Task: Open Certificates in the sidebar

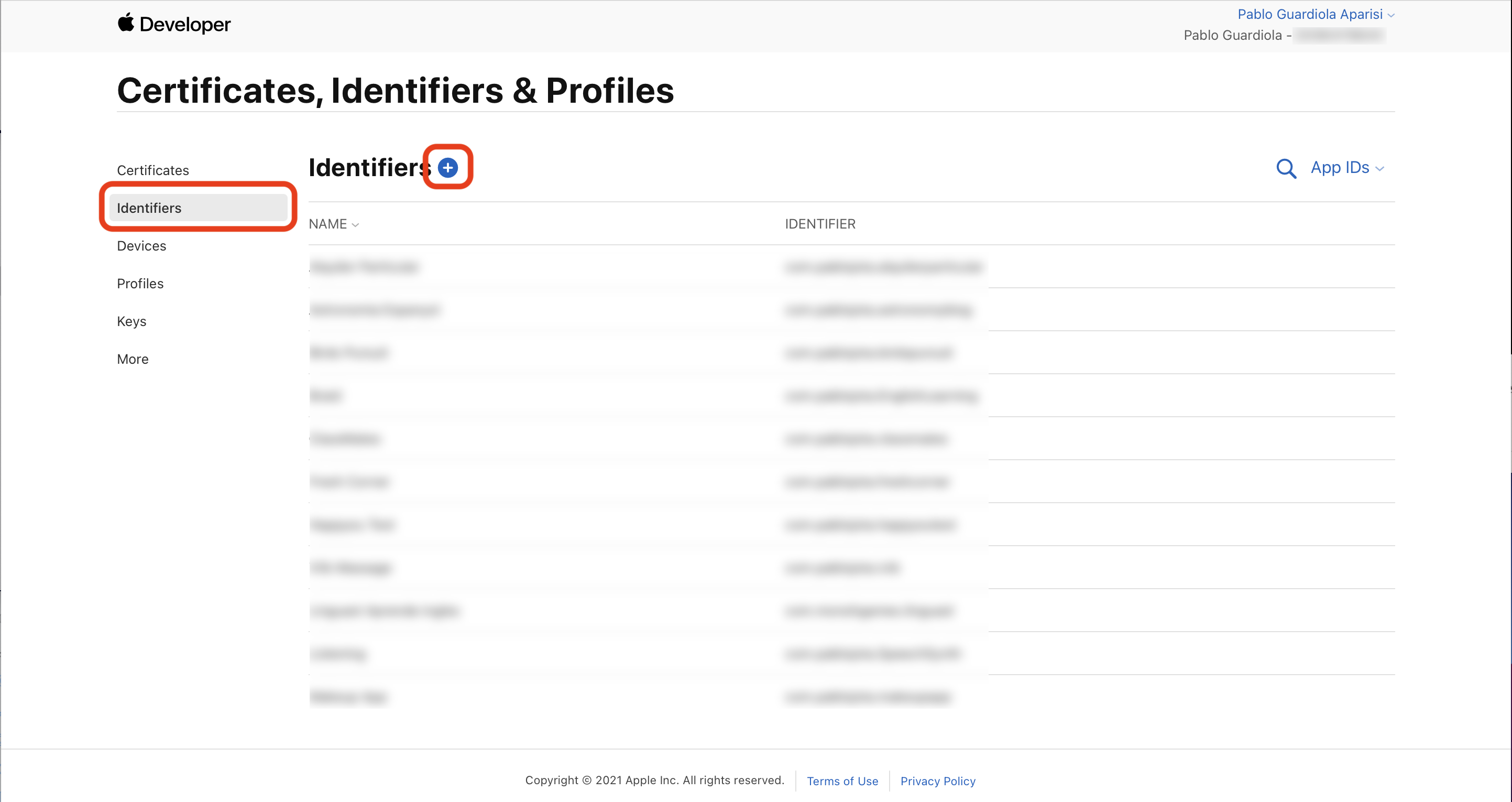Action: 152,170
